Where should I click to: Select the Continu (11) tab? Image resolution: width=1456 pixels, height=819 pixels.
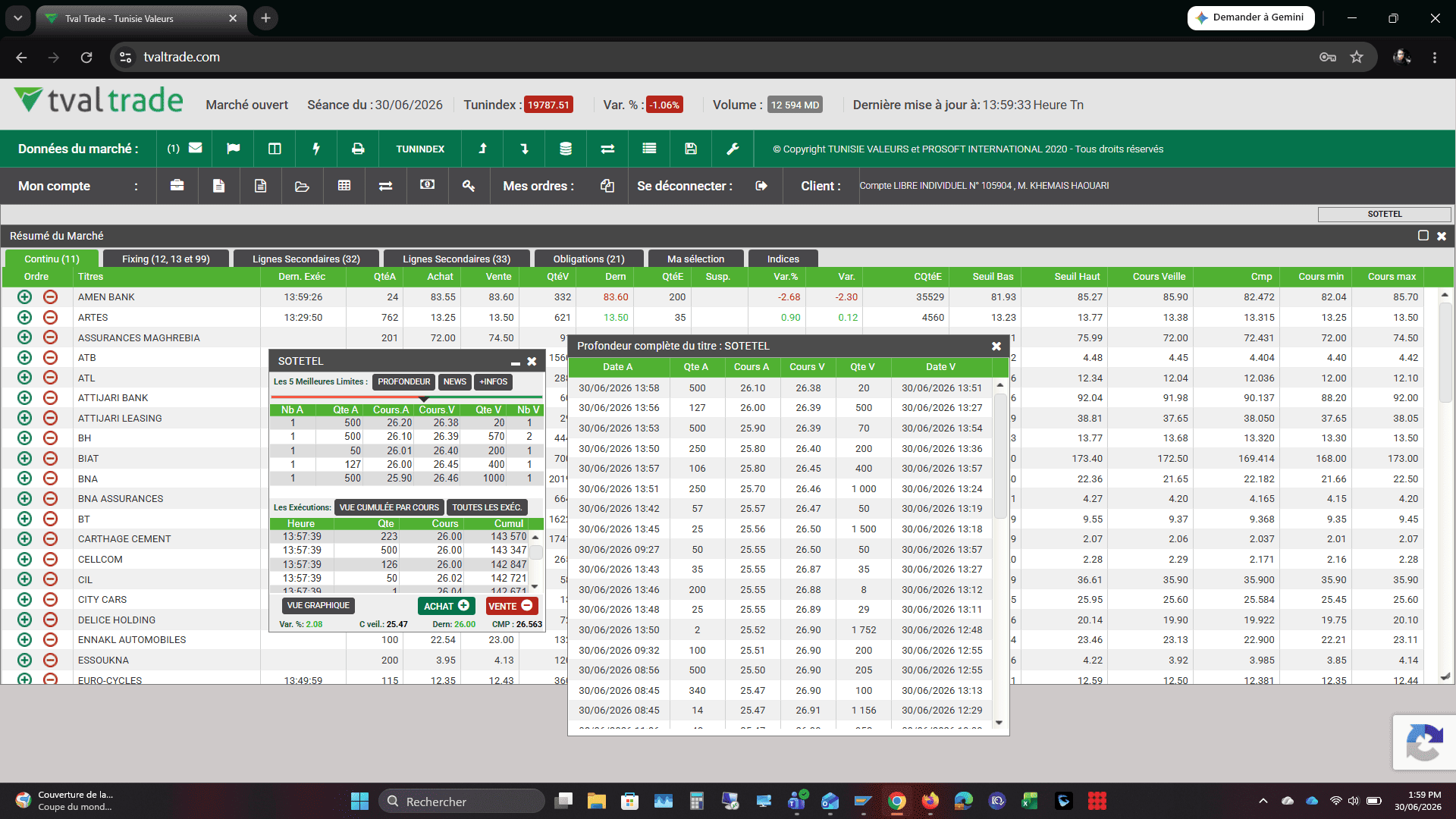tap(52, 259)
